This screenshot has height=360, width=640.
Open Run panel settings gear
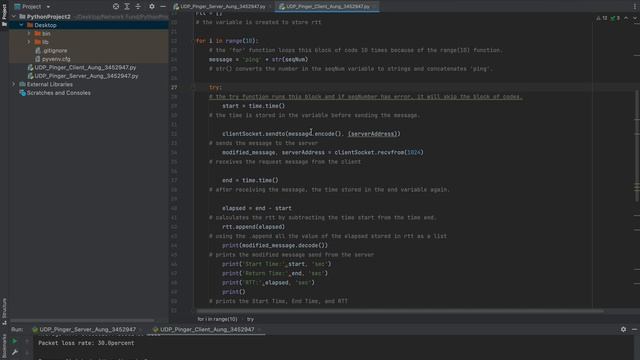(623, 329)
